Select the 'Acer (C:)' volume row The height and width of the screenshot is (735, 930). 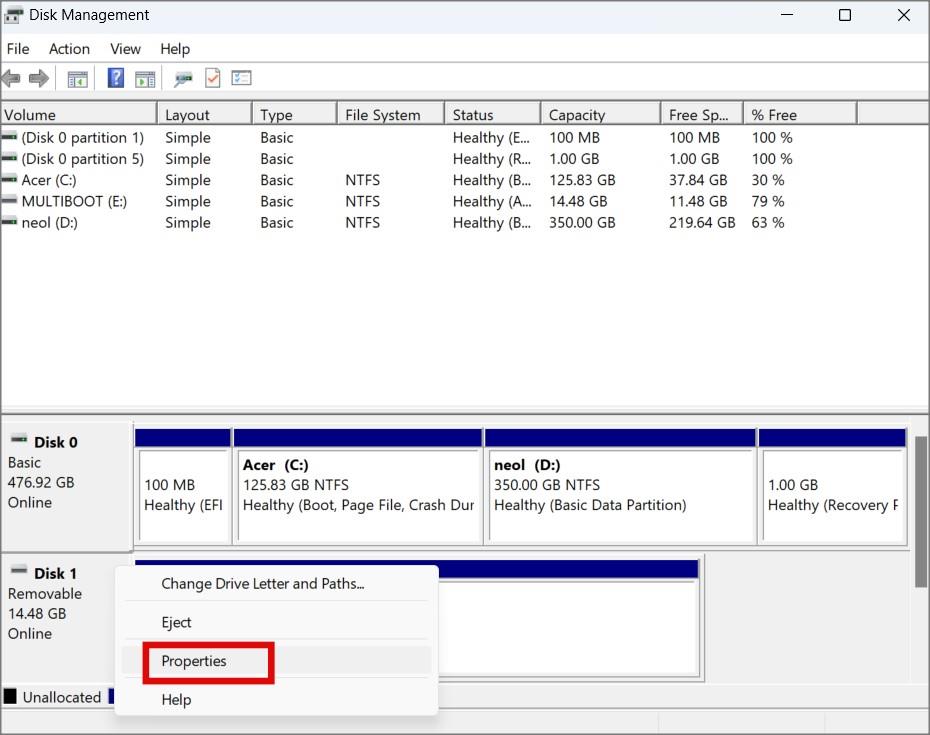(429, 180)
